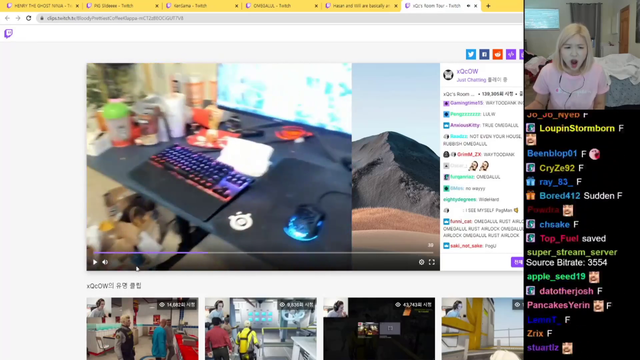Open a new browser tab
This screenshot has height=360, width=640.
[x=488, y=6]
